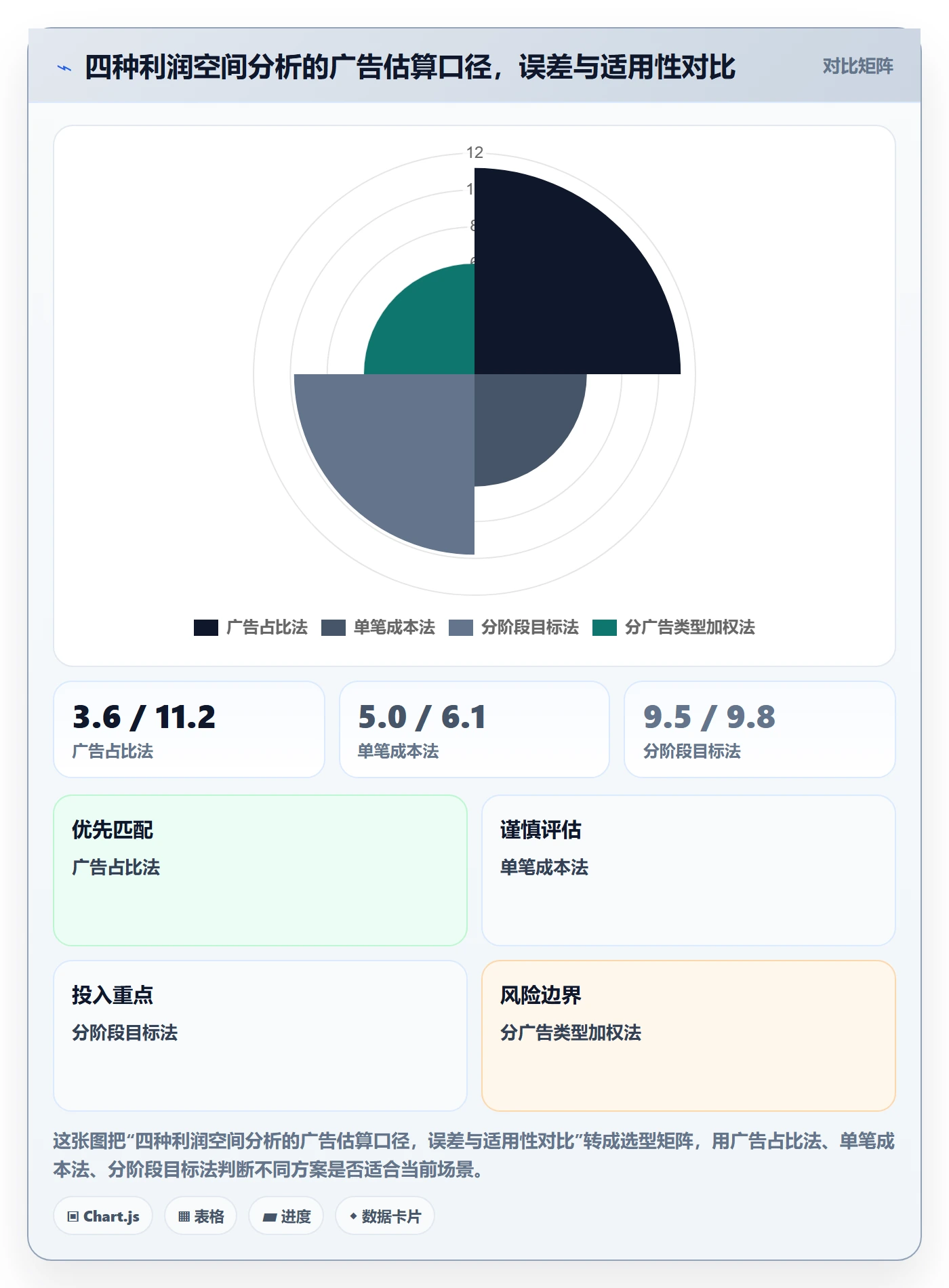Select the 投入重点 matrix card
The width and height of the screenshot is (949, 1288).
click(x=260, y=1036)
